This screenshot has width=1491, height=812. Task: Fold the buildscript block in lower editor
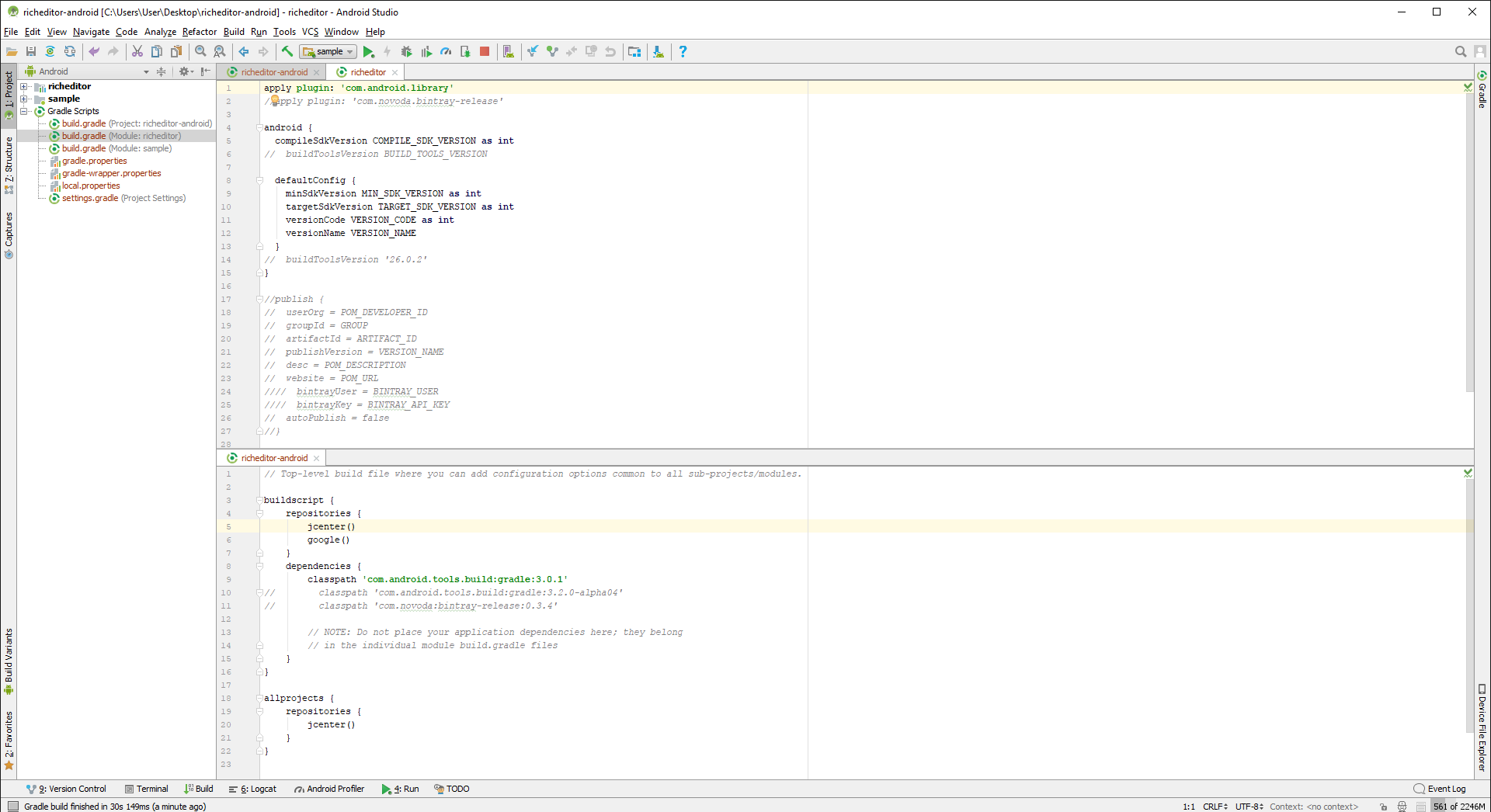[259, 500]
